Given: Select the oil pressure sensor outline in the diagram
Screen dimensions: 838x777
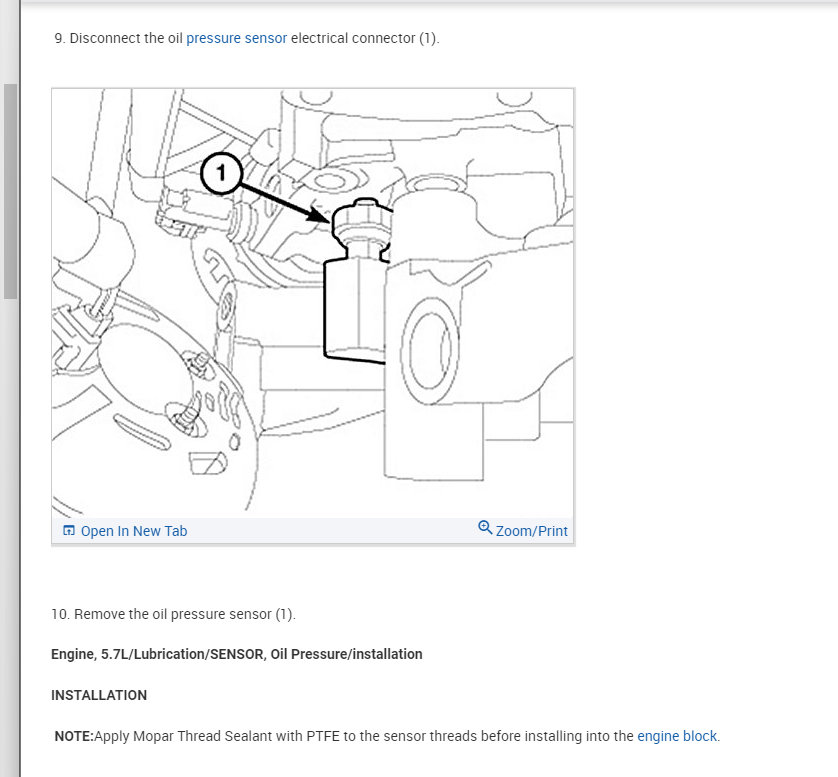Looking at the screenshot, I should (x=360, y=280).
